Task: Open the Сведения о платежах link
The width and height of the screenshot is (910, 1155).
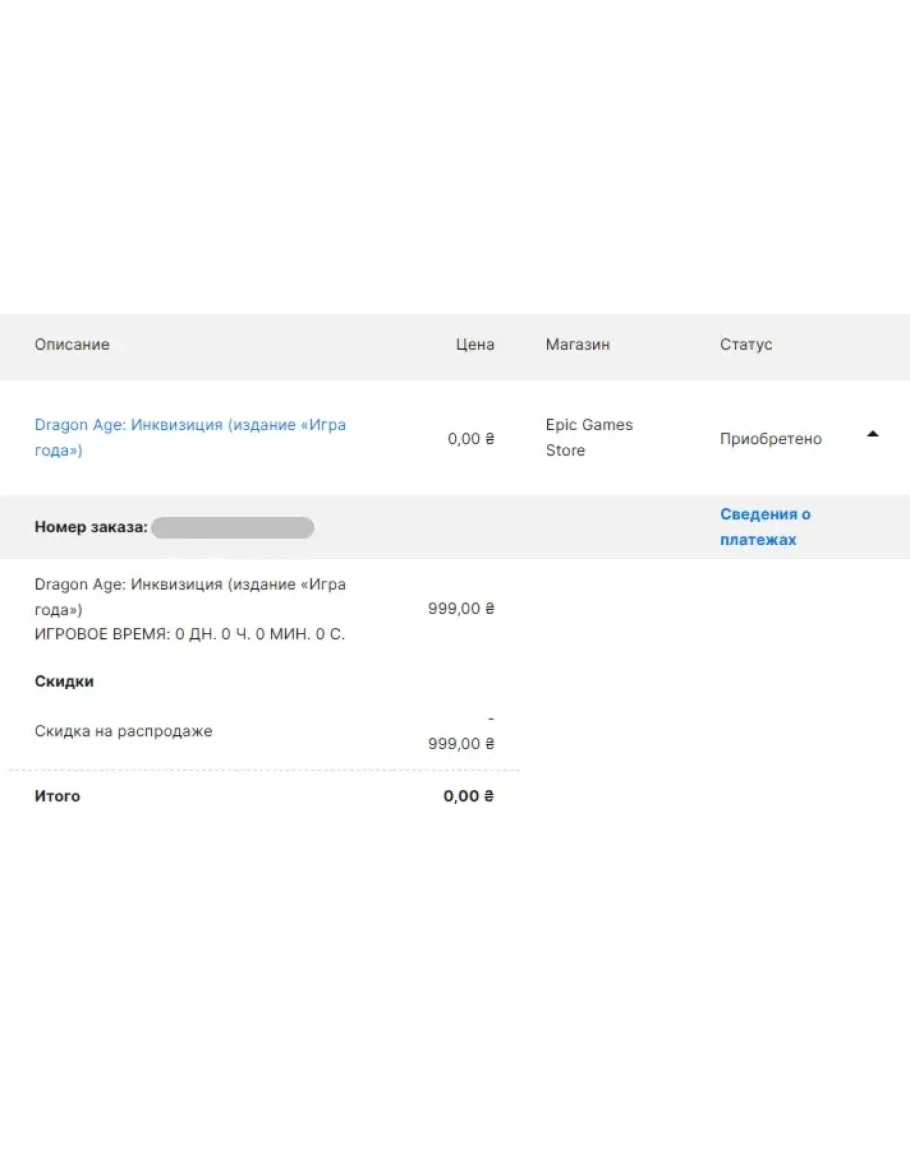Action: tap(765, 527)
